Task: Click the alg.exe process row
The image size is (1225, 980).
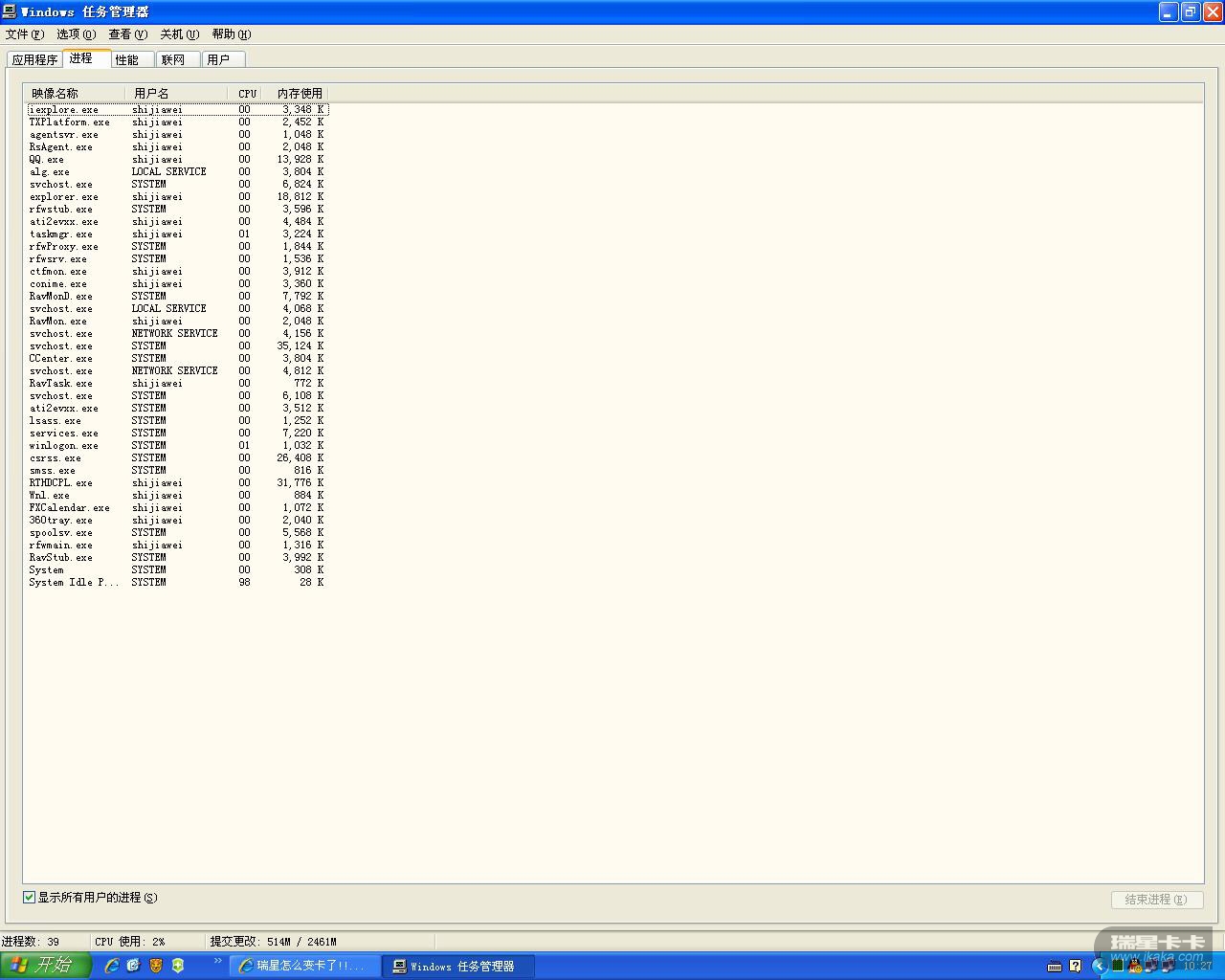Action: [178, 172]
